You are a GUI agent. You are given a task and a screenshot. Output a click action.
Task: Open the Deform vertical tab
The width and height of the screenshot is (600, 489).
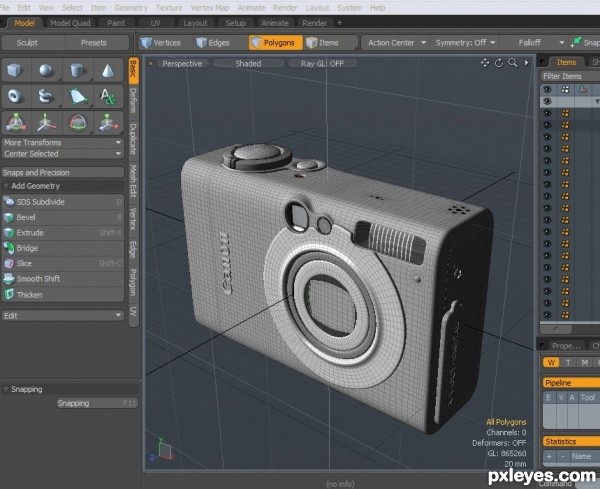[x=133, y=101]
